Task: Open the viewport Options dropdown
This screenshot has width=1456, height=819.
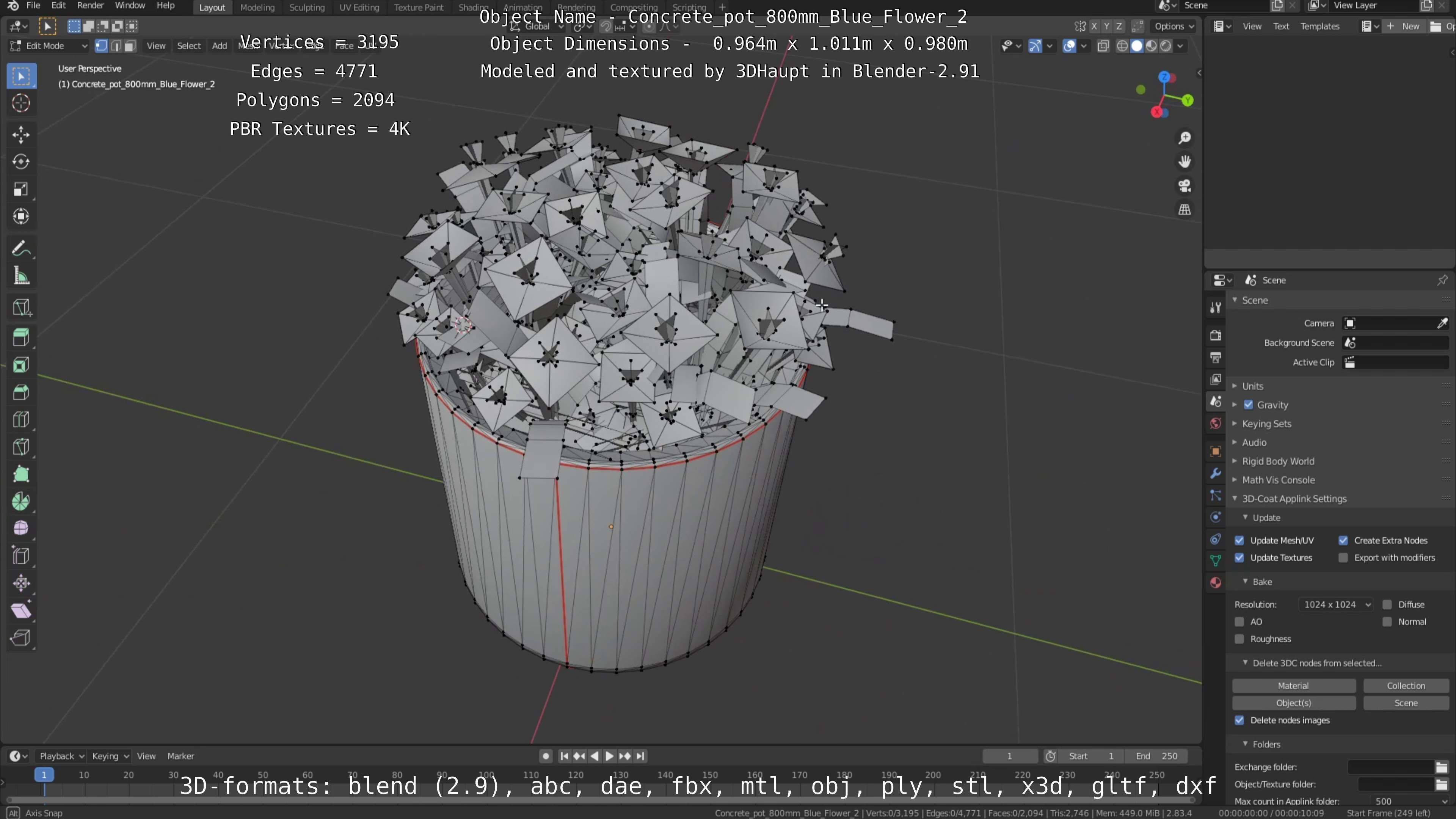Action: coord(1174,26)
